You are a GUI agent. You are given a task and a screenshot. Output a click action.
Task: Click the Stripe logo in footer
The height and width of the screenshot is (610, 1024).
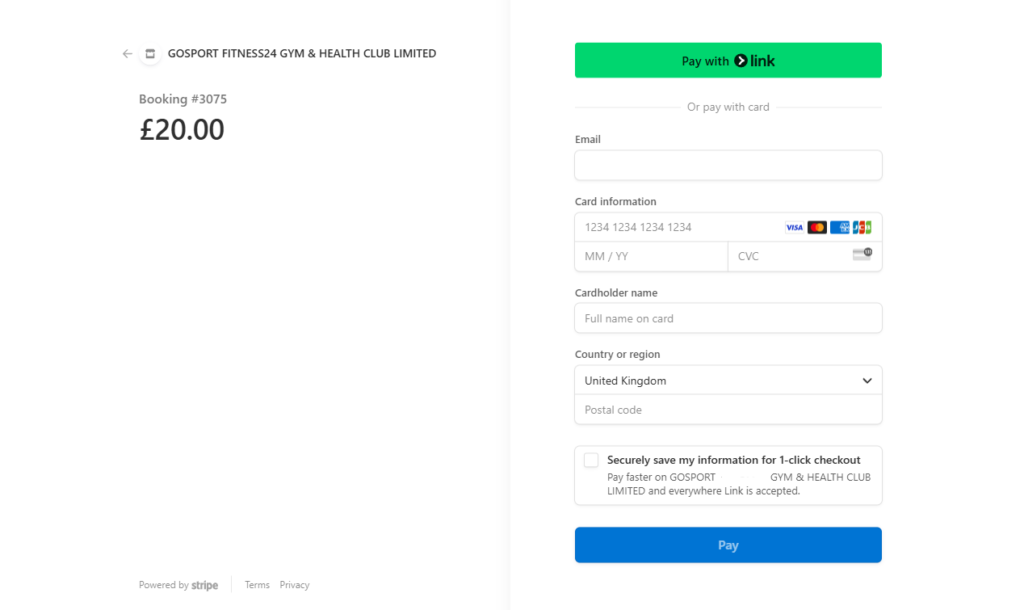tap(205, 585)
